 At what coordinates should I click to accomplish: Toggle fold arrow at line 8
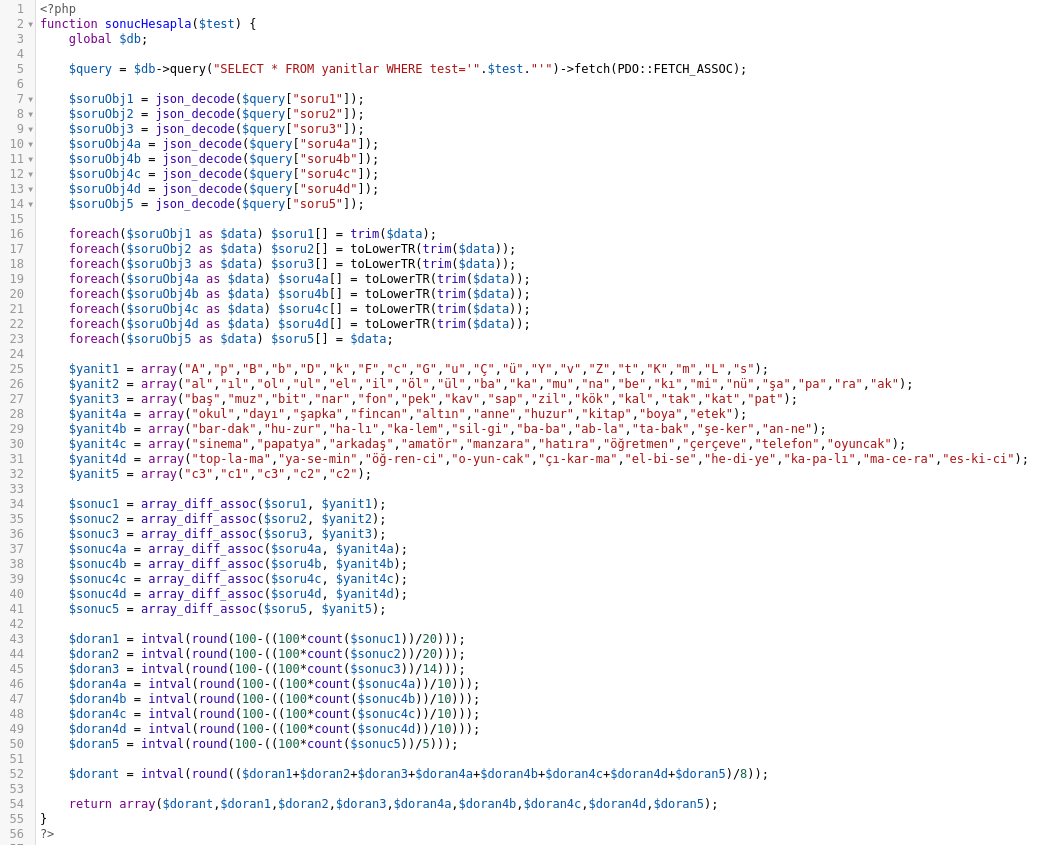click(31, 114)
